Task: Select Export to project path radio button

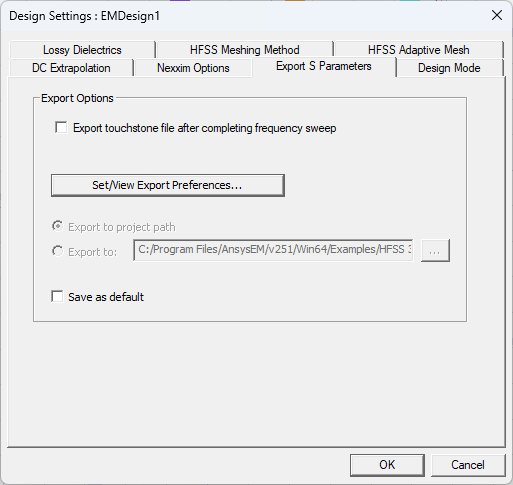Action: (x=57, y=226)
